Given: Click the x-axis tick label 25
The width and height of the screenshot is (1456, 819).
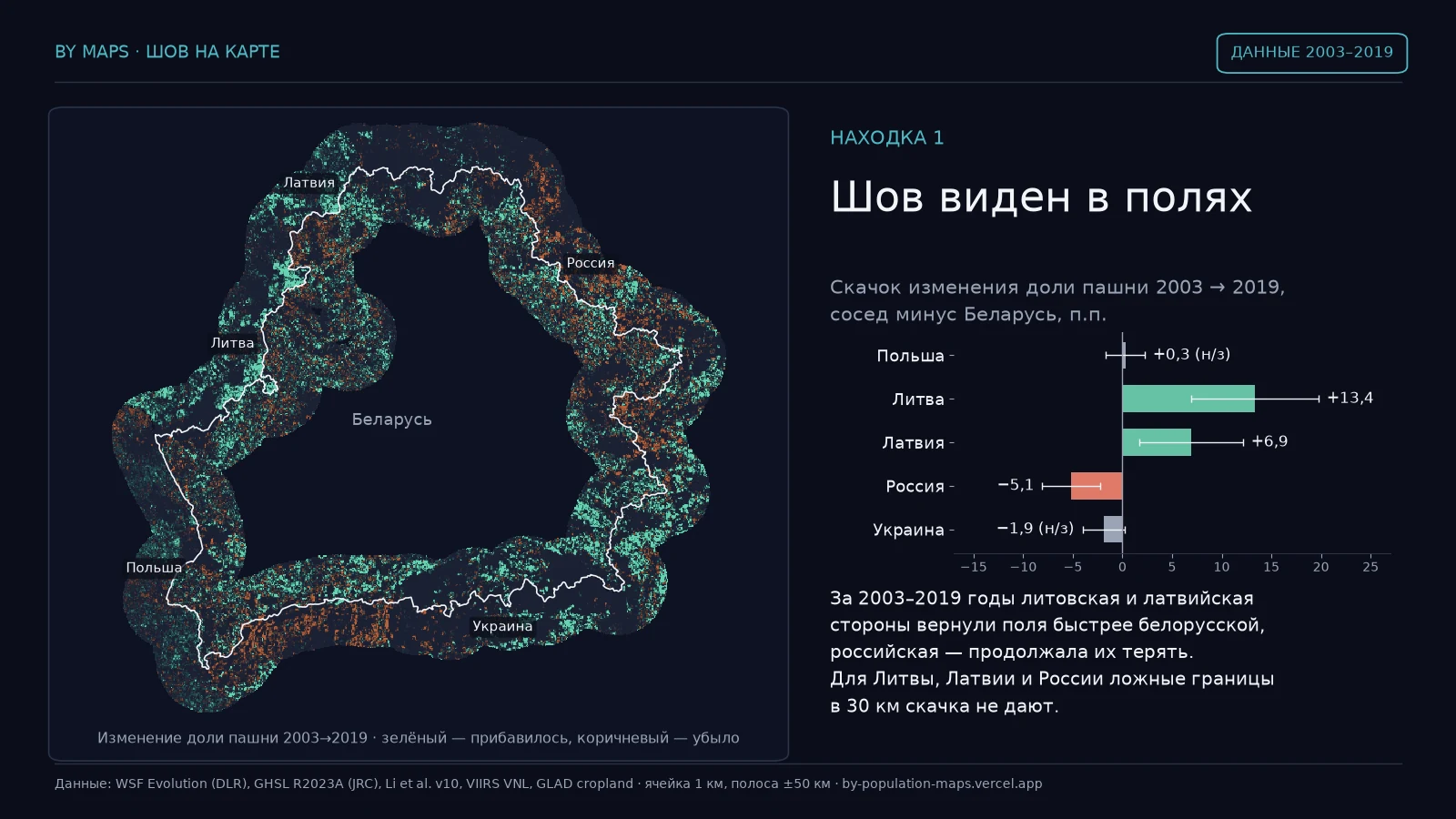Looking at the screenshot, I should click(1370, 567).
